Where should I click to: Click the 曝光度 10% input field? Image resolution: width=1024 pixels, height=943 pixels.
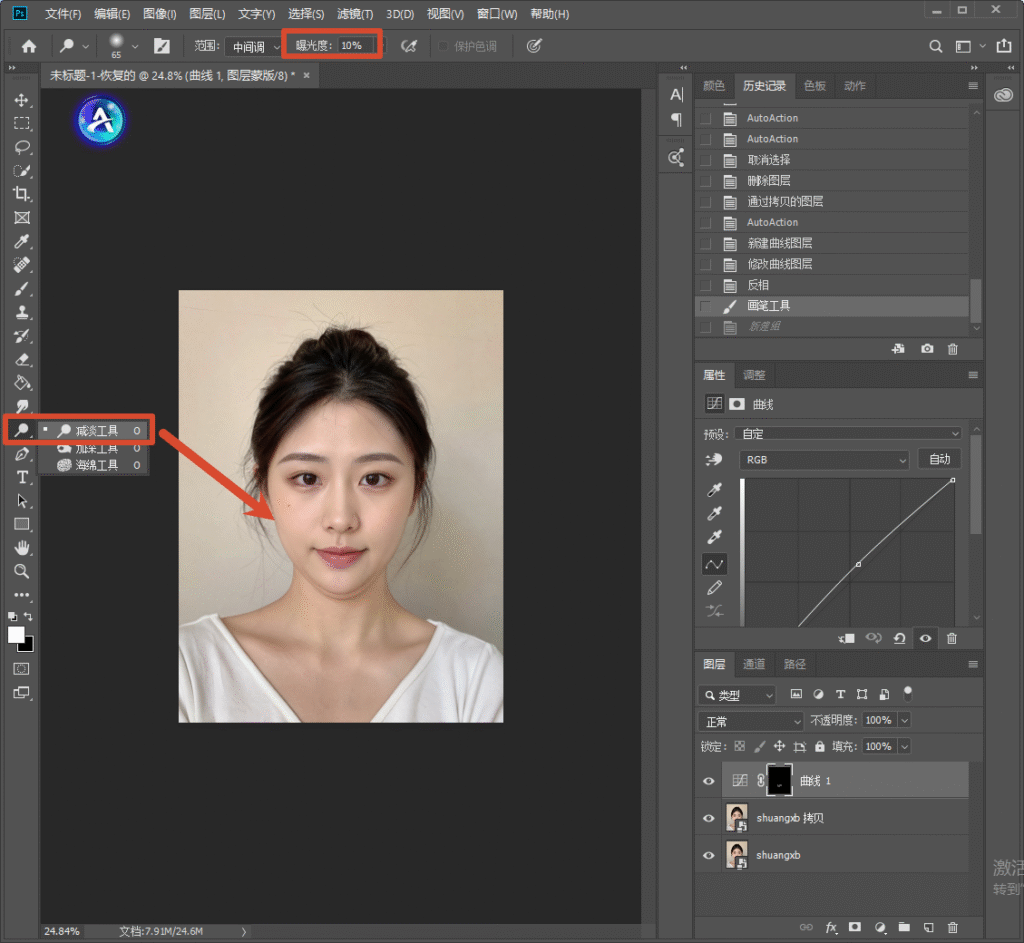click(357, 46)
